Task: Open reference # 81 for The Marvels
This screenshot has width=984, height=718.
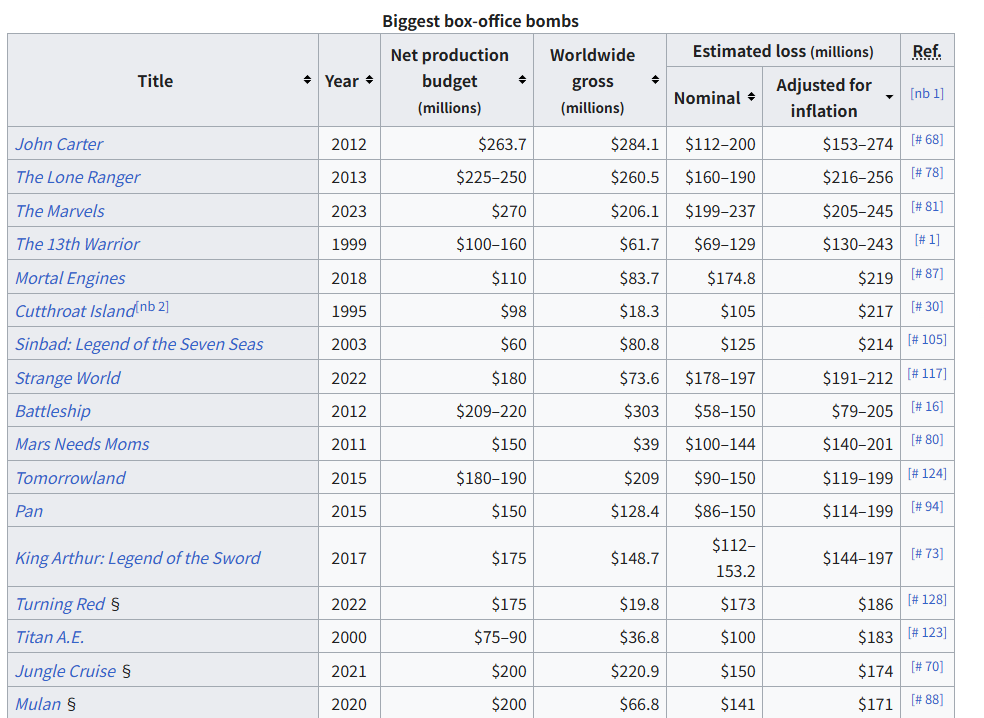Action: (x=927, y=206)
